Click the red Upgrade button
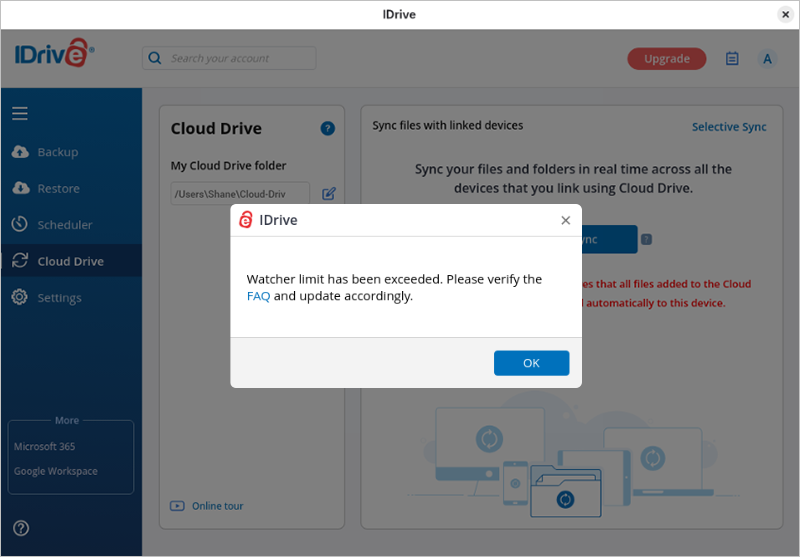 [666, 59]
